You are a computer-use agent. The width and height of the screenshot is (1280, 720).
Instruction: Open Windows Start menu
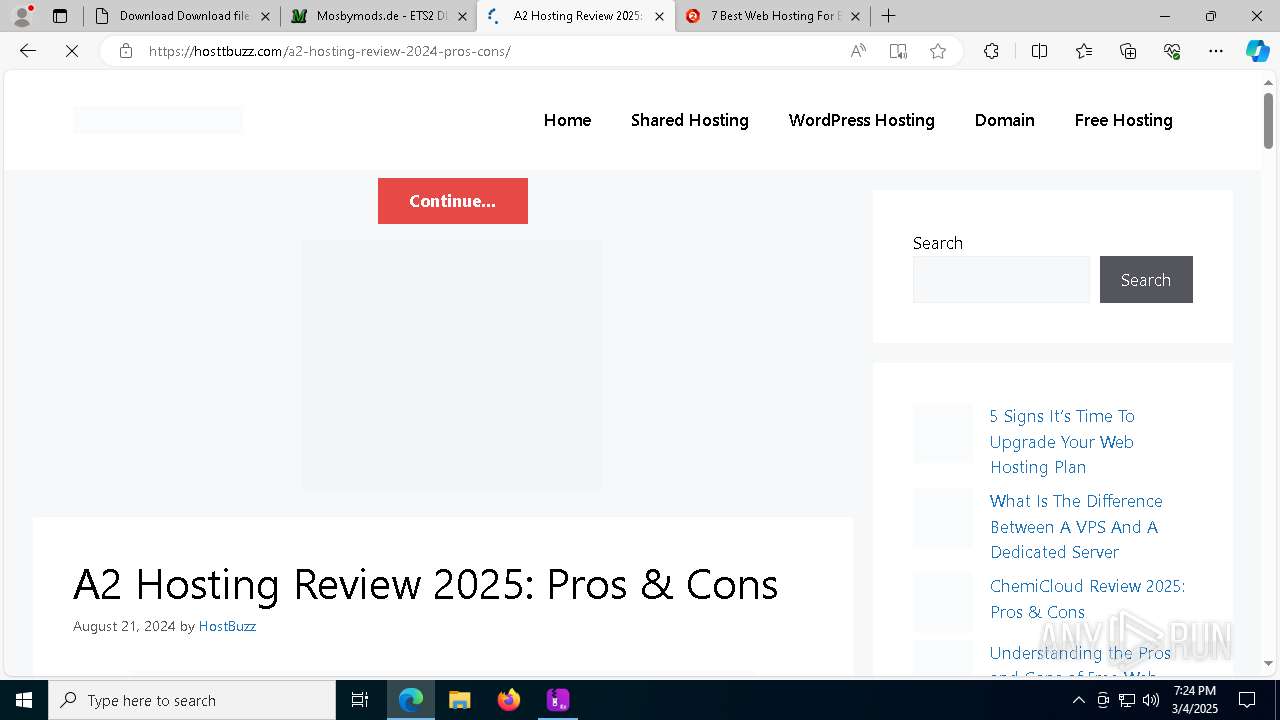pos(24,700)
